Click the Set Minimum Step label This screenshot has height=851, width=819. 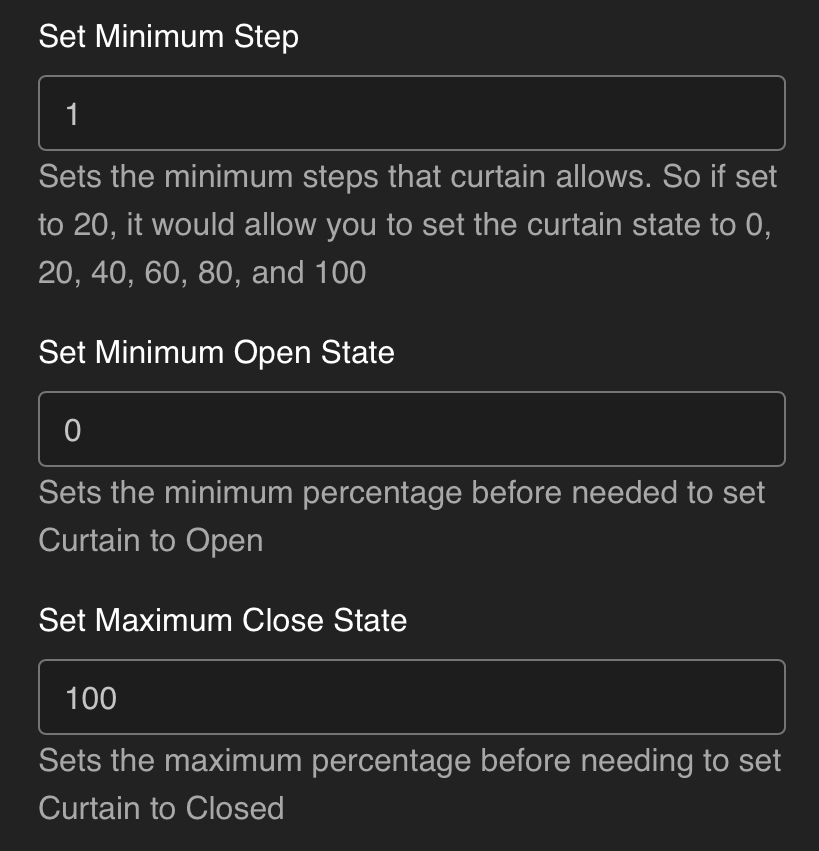167,36
